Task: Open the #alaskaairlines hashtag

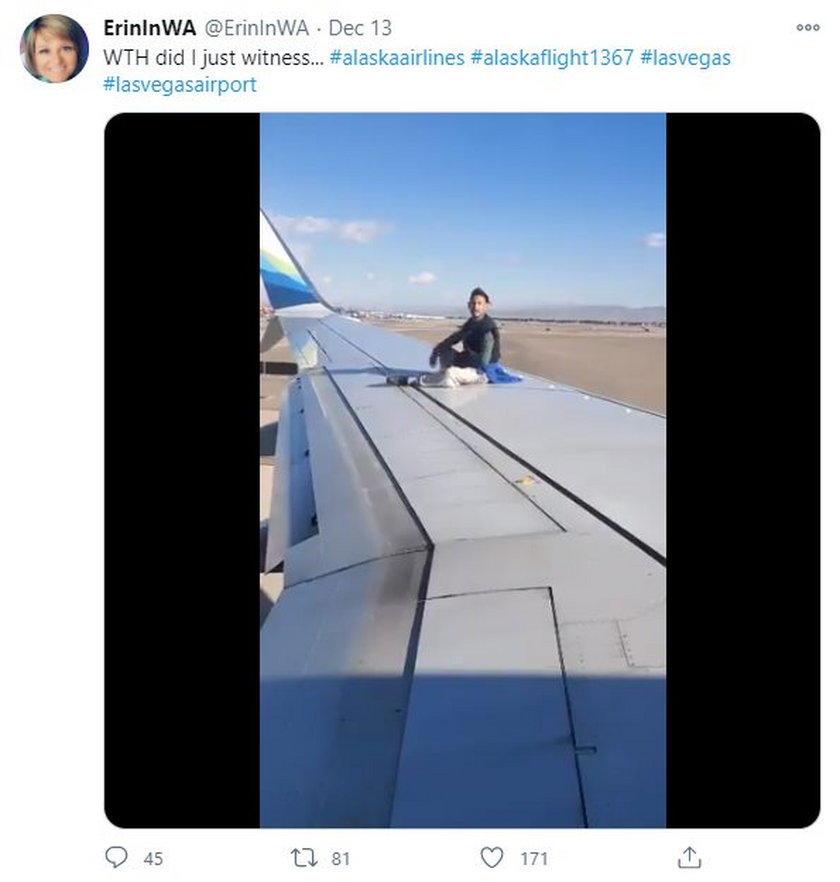Action: pyautogui.click(x=397, y=57)
